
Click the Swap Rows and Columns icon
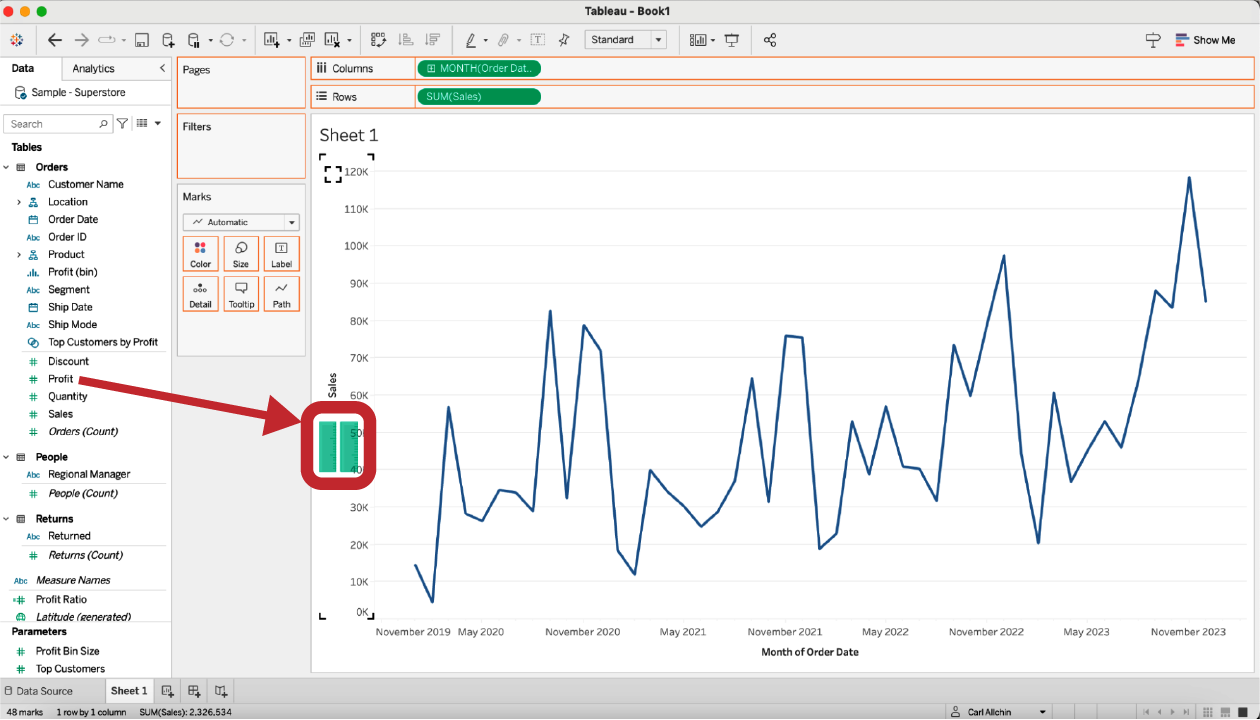click(378, 40)
